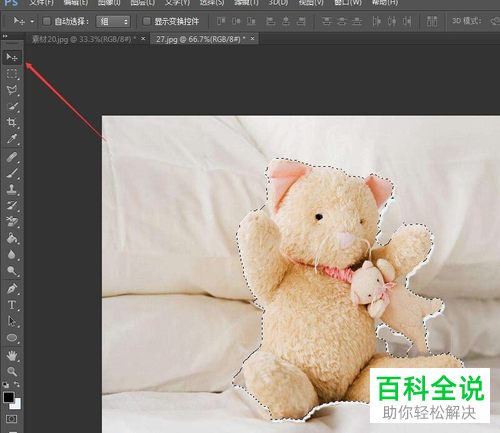Swap foreground and background colors
Viewport: 500px width, 433px height.
[x=17, y=385]
